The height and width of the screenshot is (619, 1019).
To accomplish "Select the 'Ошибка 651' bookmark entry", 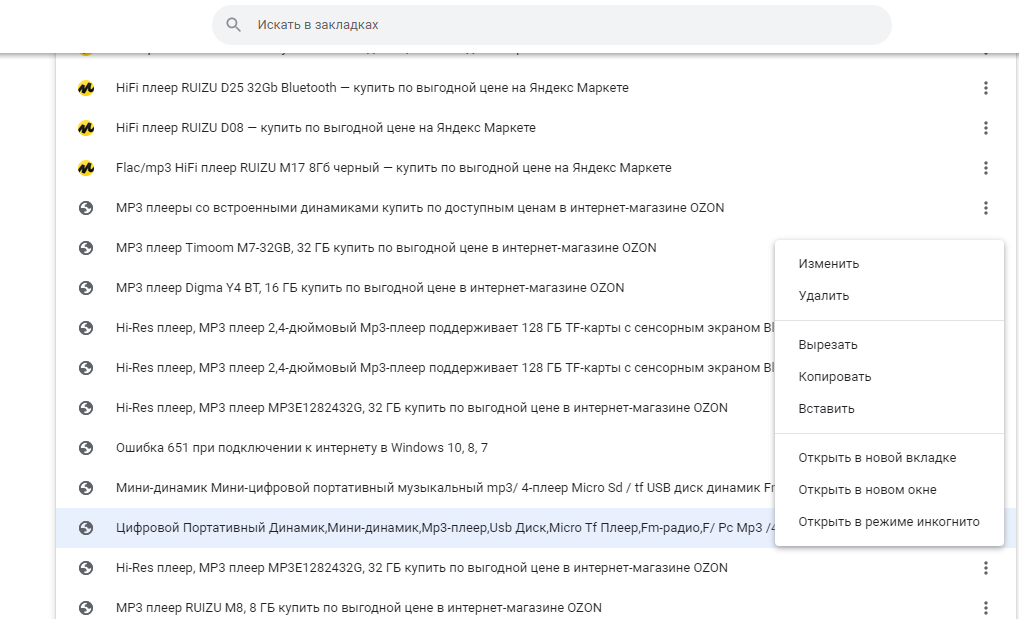I will (301, 448).
